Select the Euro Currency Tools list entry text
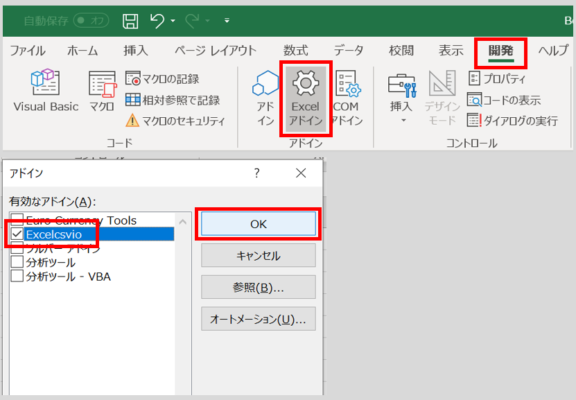Screen dimensions: 576x400 tap(81, 220)
